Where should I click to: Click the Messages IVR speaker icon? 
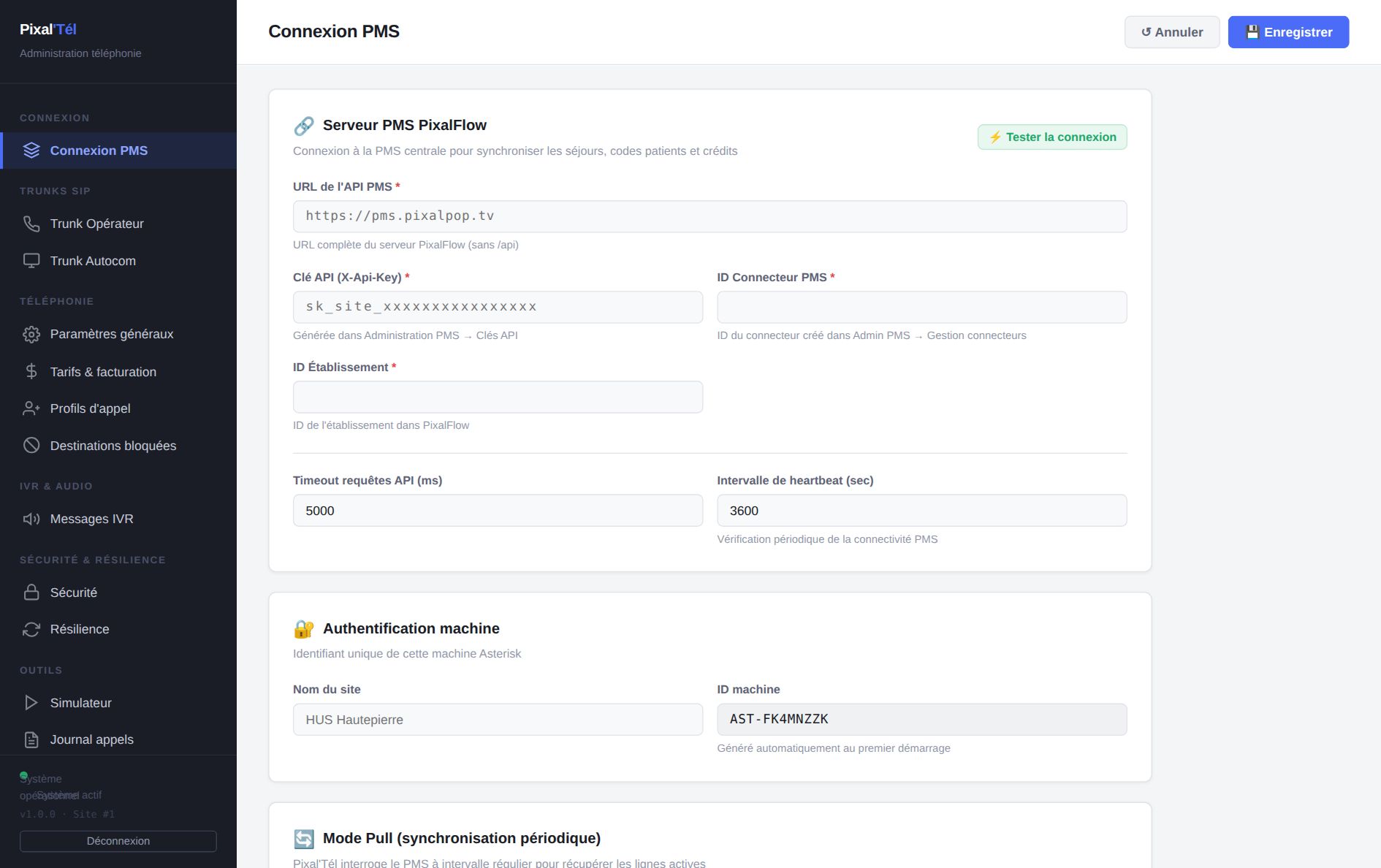pyautogui.click(x=31, y=519)
